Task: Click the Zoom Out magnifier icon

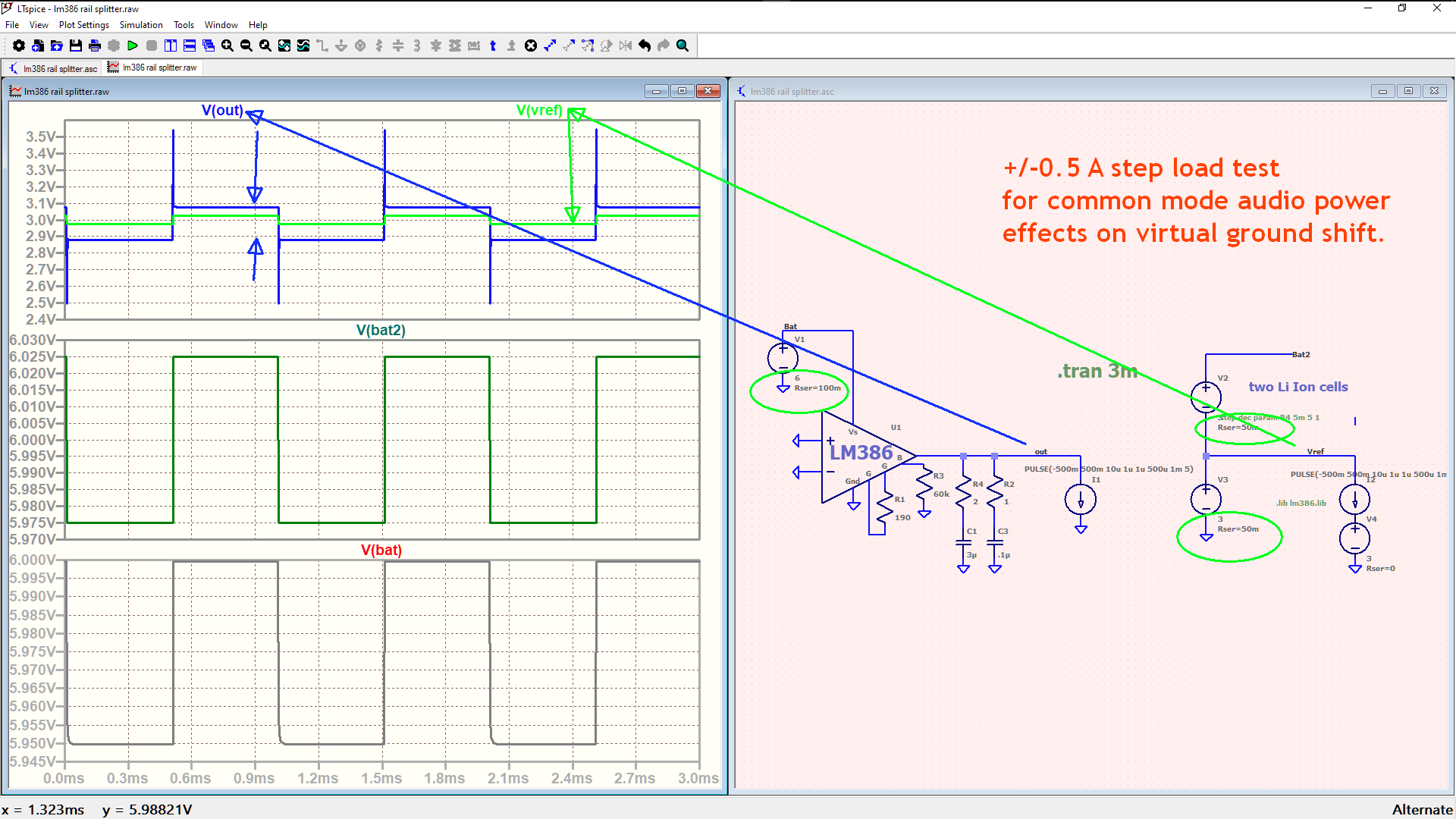Action: click(x=246, y=45)
